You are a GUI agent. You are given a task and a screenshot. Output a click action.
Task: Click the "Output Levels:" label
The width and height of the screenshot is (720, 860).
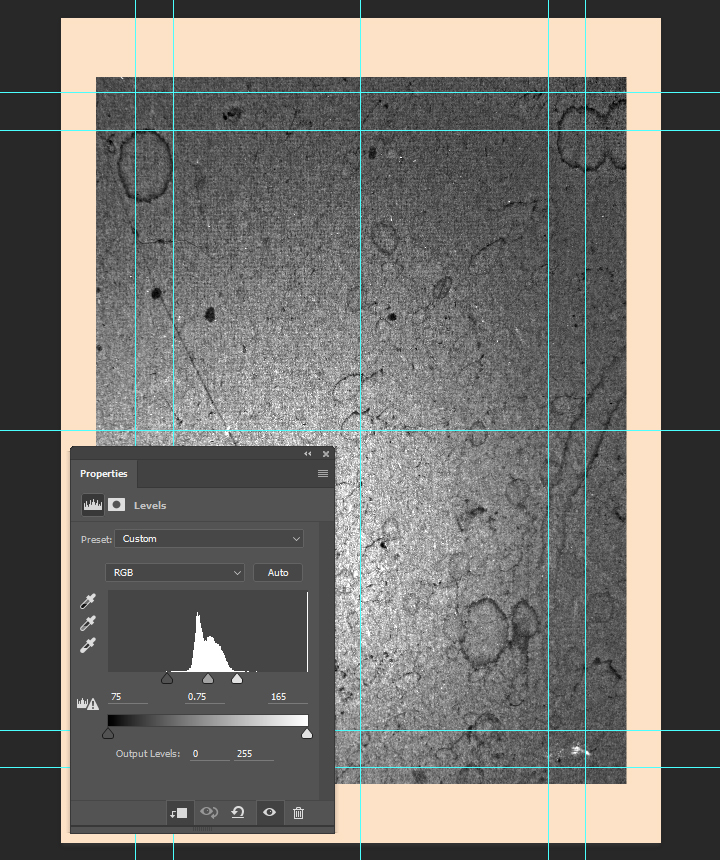[148, 754]
